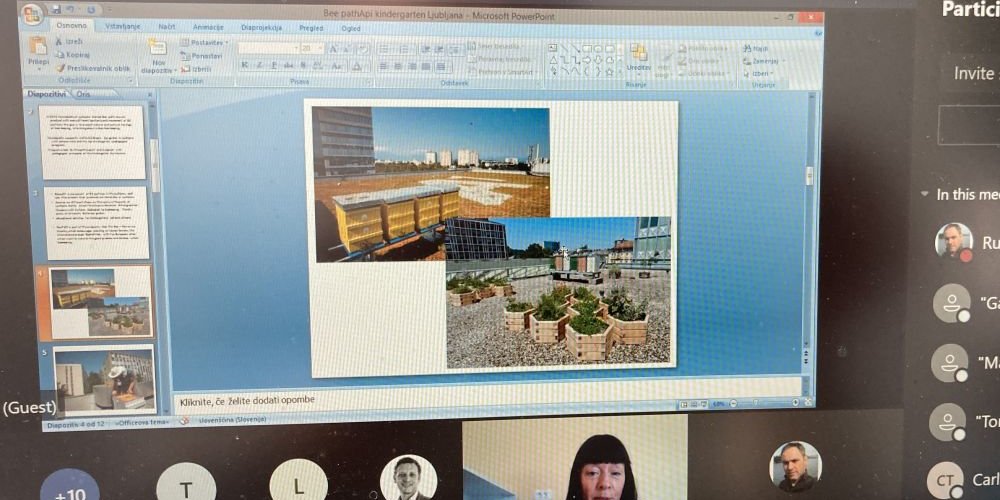Click the increase font size icon
Screen dimensions: 1000x500
tap(333, 48)
